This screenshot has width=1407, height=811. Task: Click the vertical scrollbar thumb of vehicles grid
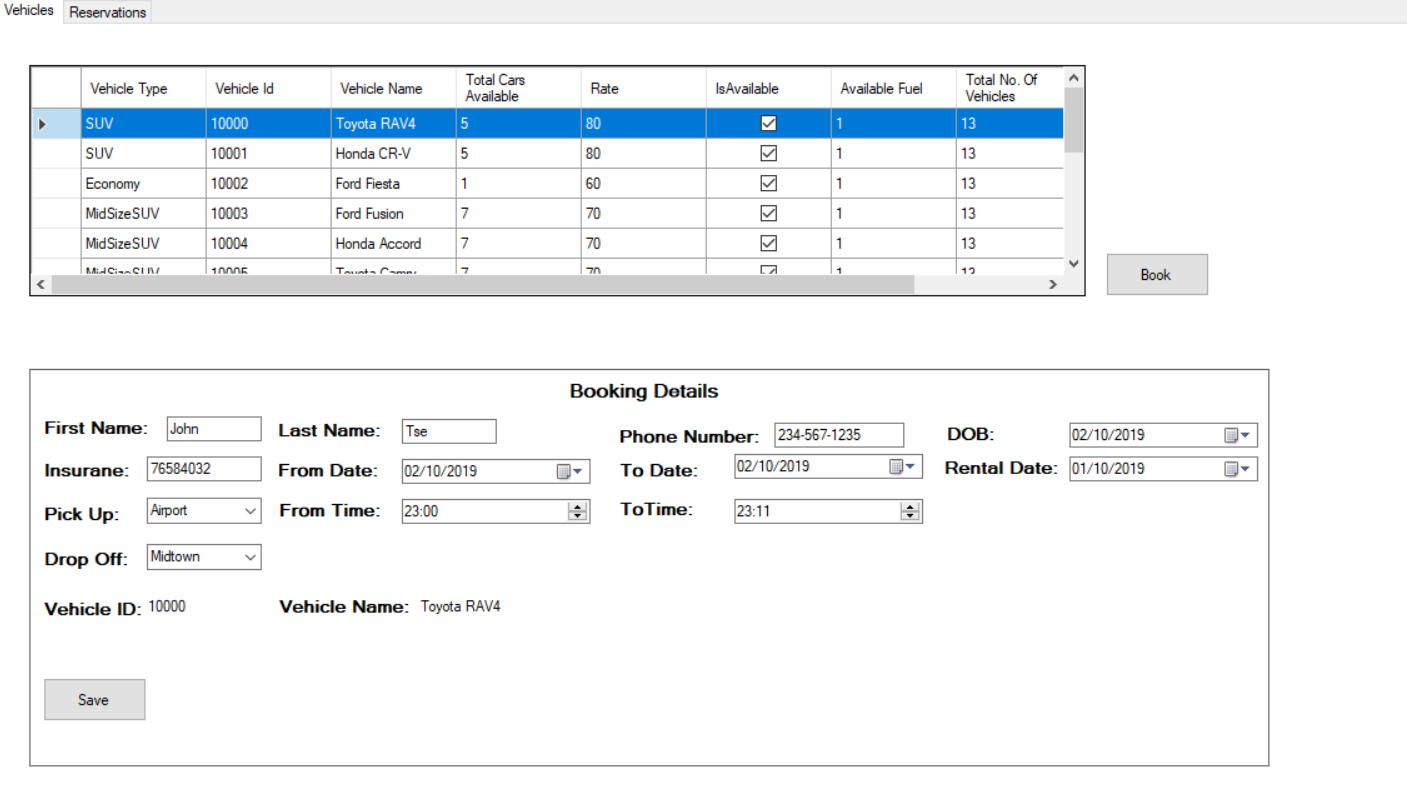pos(1073,120)
